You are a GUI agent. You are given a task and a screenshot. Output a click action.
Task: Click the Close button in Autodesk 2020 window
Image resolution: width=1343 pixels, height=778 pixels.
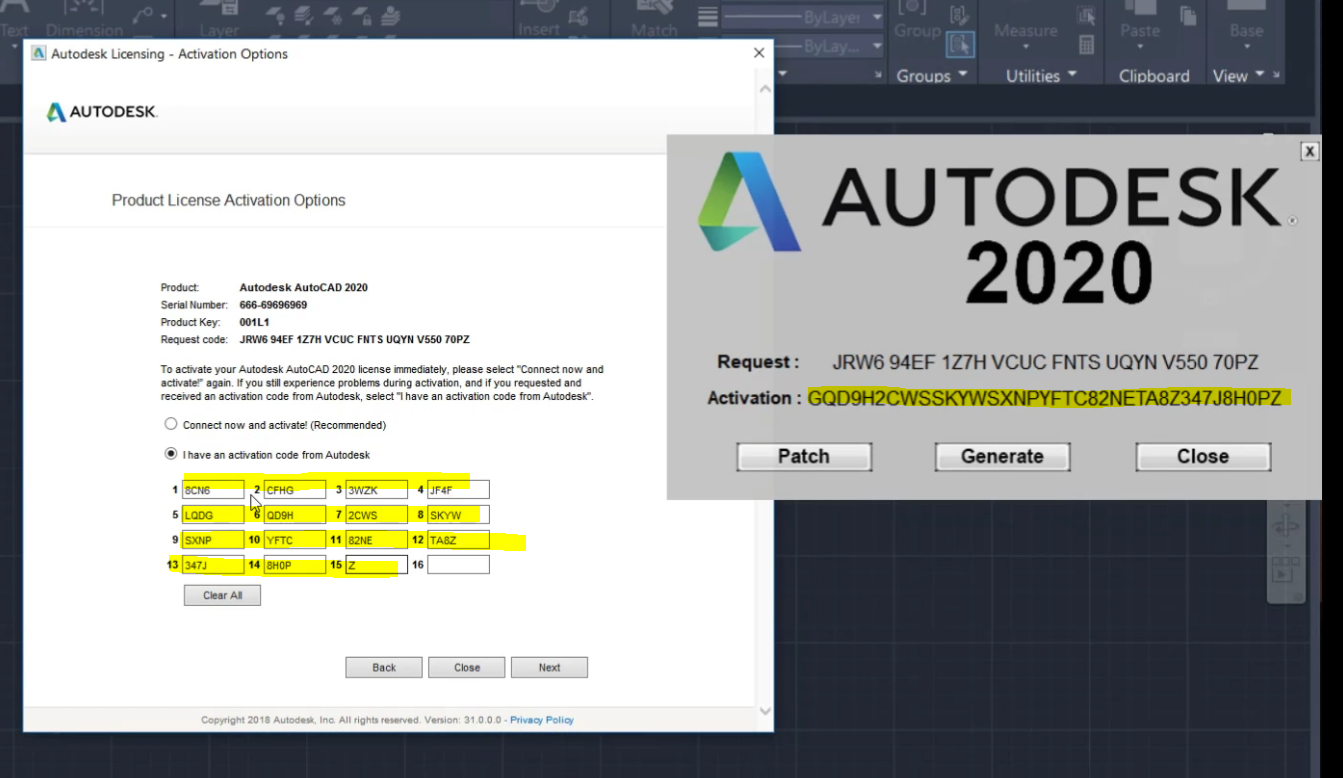pyautogui.click(x=1203, y=456)
